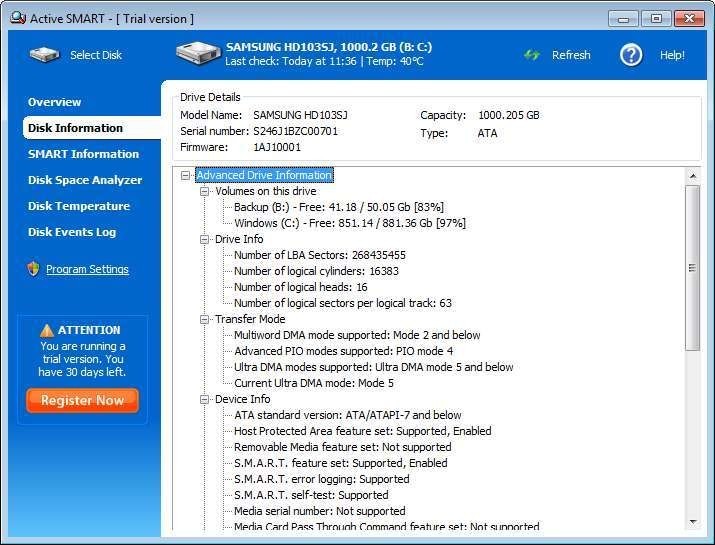This screenshot has height=545, width=715.
Task: Collapse the Drive Info node
Action: [204, 239]
